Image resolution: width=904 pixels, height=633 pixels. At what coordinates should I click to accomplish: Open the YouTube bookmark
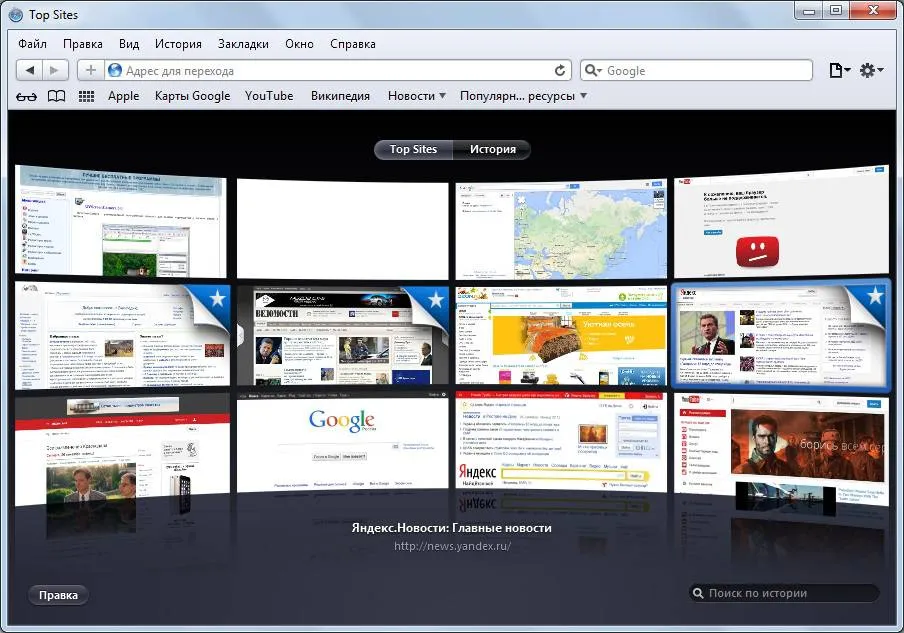tap(269, 96)
